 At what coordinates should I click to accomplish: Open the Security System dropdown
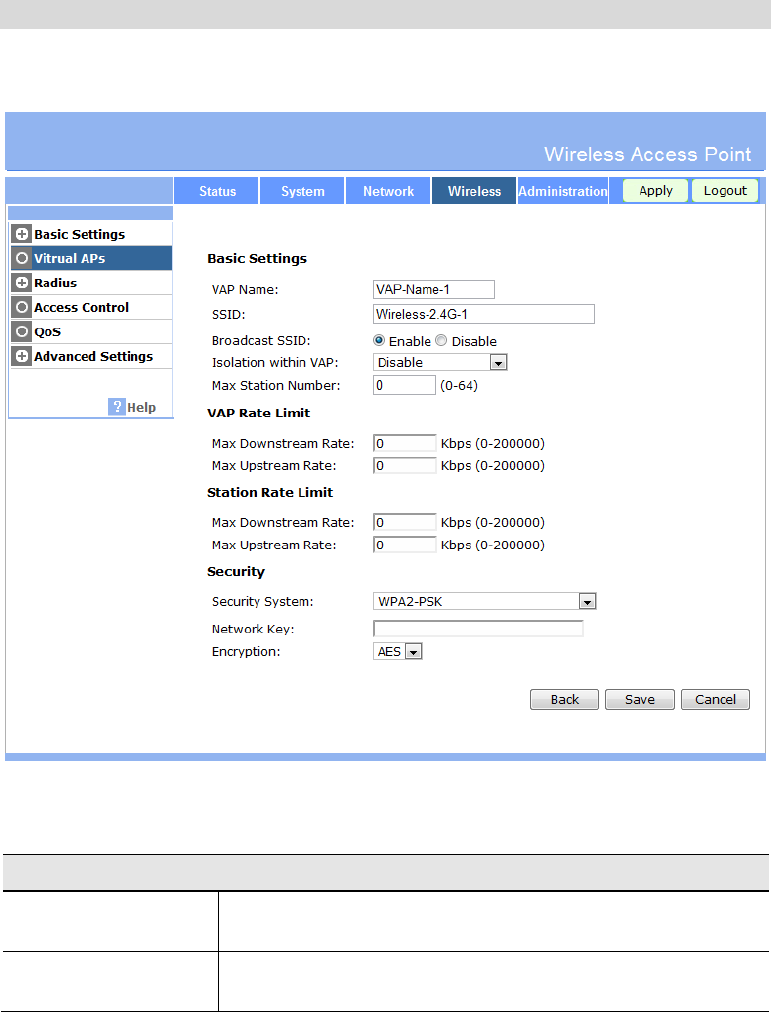(x=485, y=602)
